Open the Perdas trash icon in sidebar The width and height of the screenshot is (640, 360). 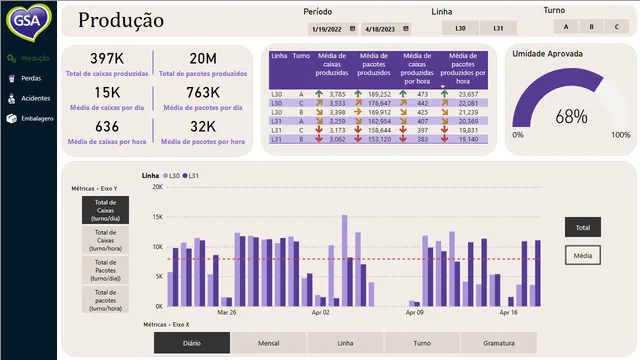11,78
